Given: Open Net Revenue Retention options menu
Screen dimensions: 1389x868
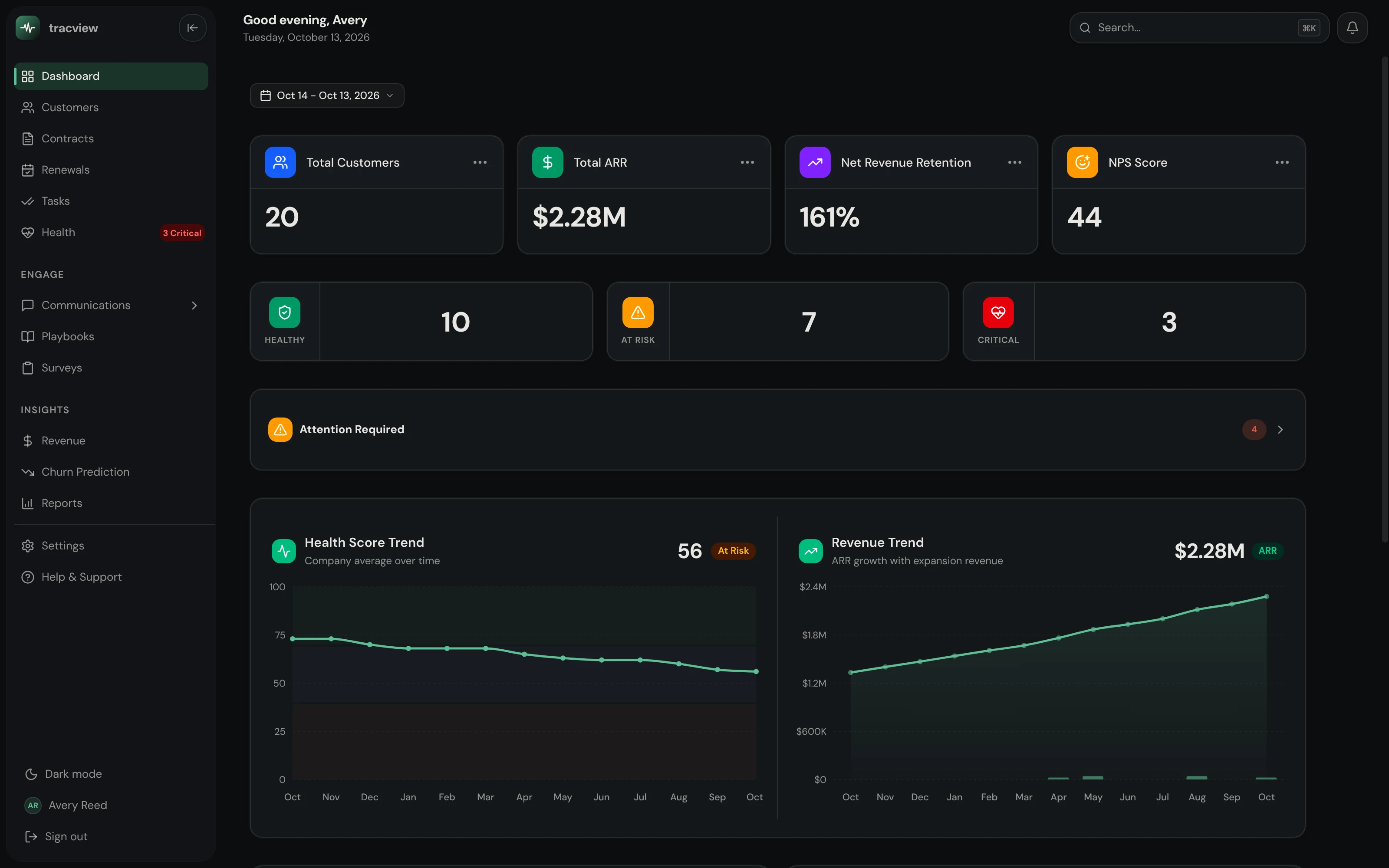Looking at the screenshot, I should [x=1015, y=162].
